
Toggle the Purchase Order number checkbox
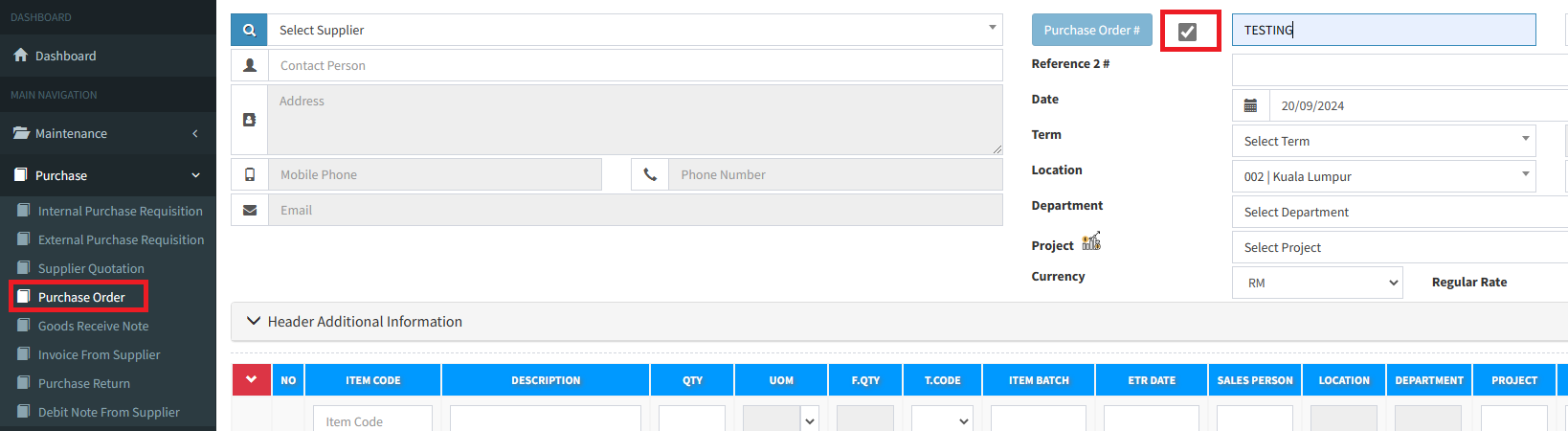1187,32
